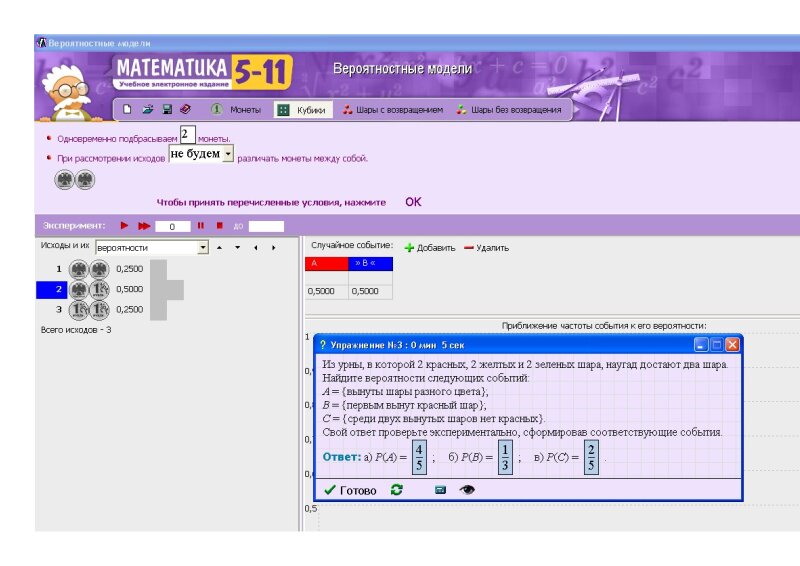
Task: Click the red book exercises icon
Action: [x=185, y=109]
